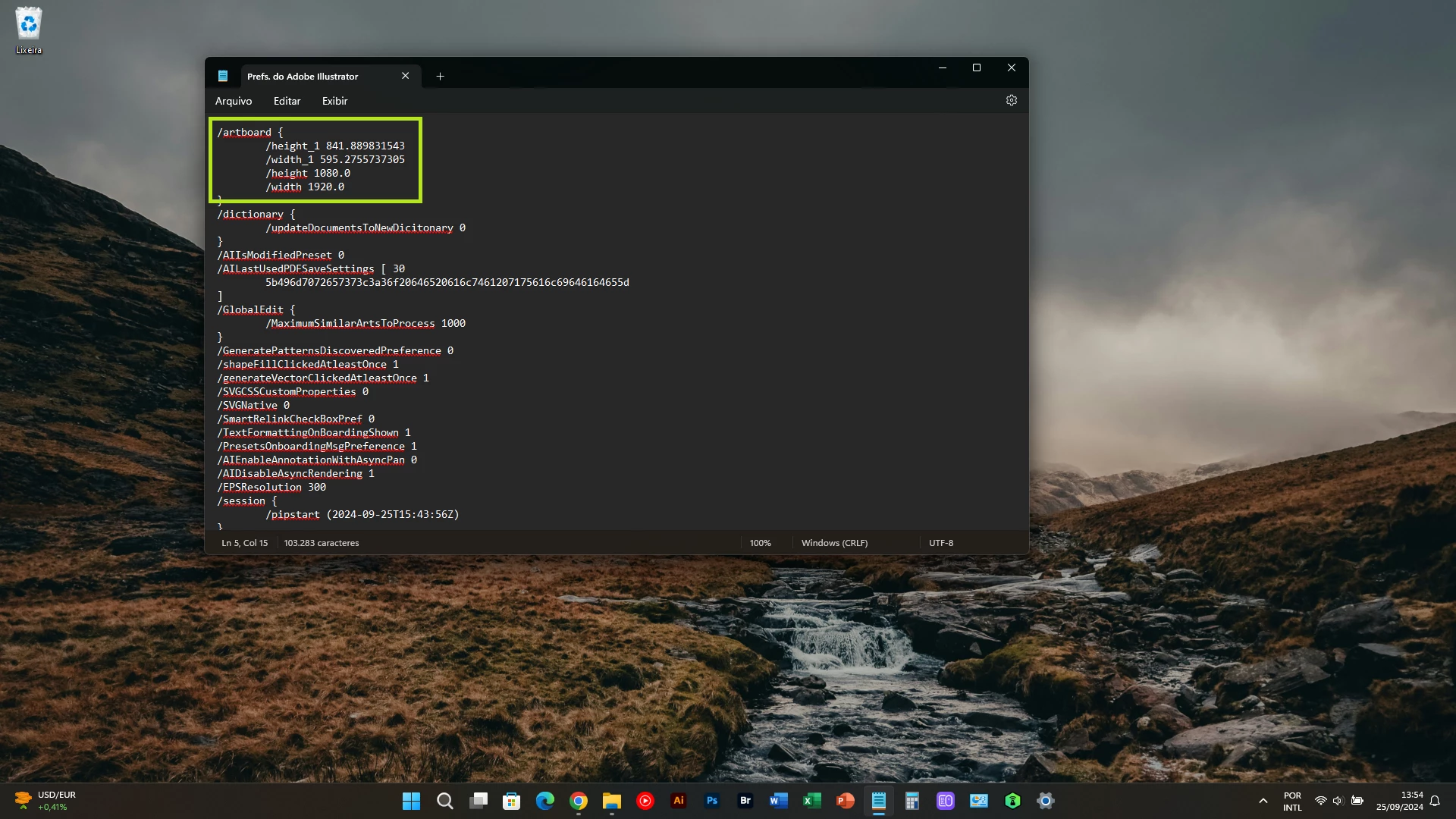Click Windows (CRLF) line ending indicator
This screenshot has width=1456, height=819.
pyautogui.click(x=834, y=543)
